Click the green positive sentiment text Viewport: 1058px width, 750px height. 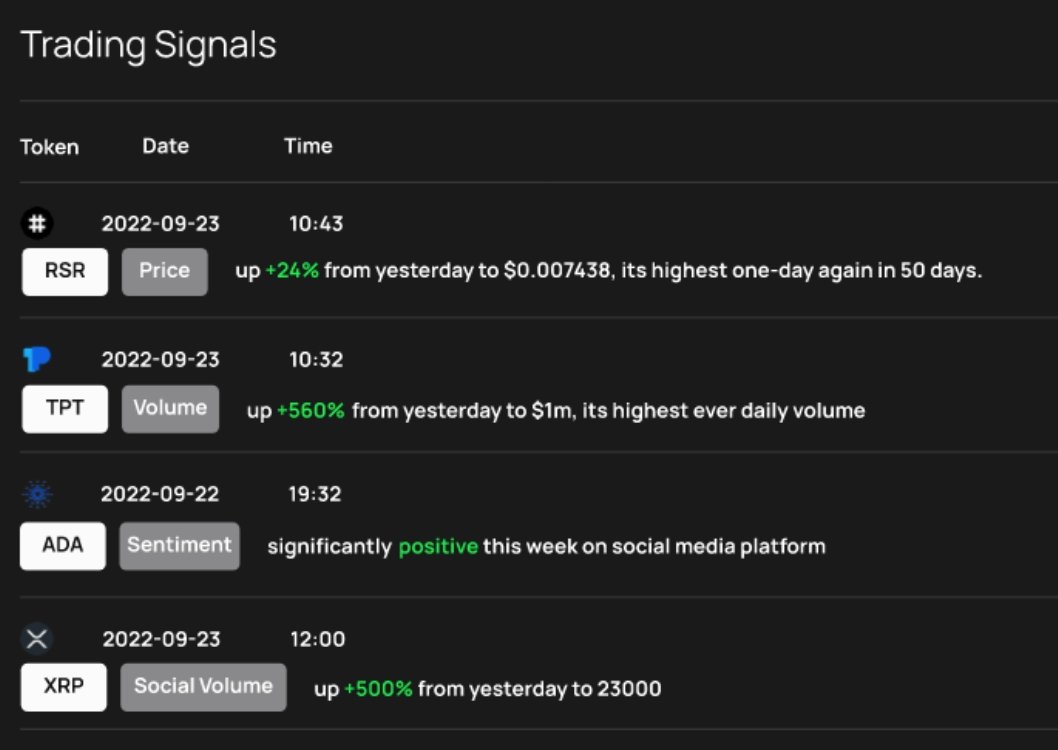coord(439,546)
